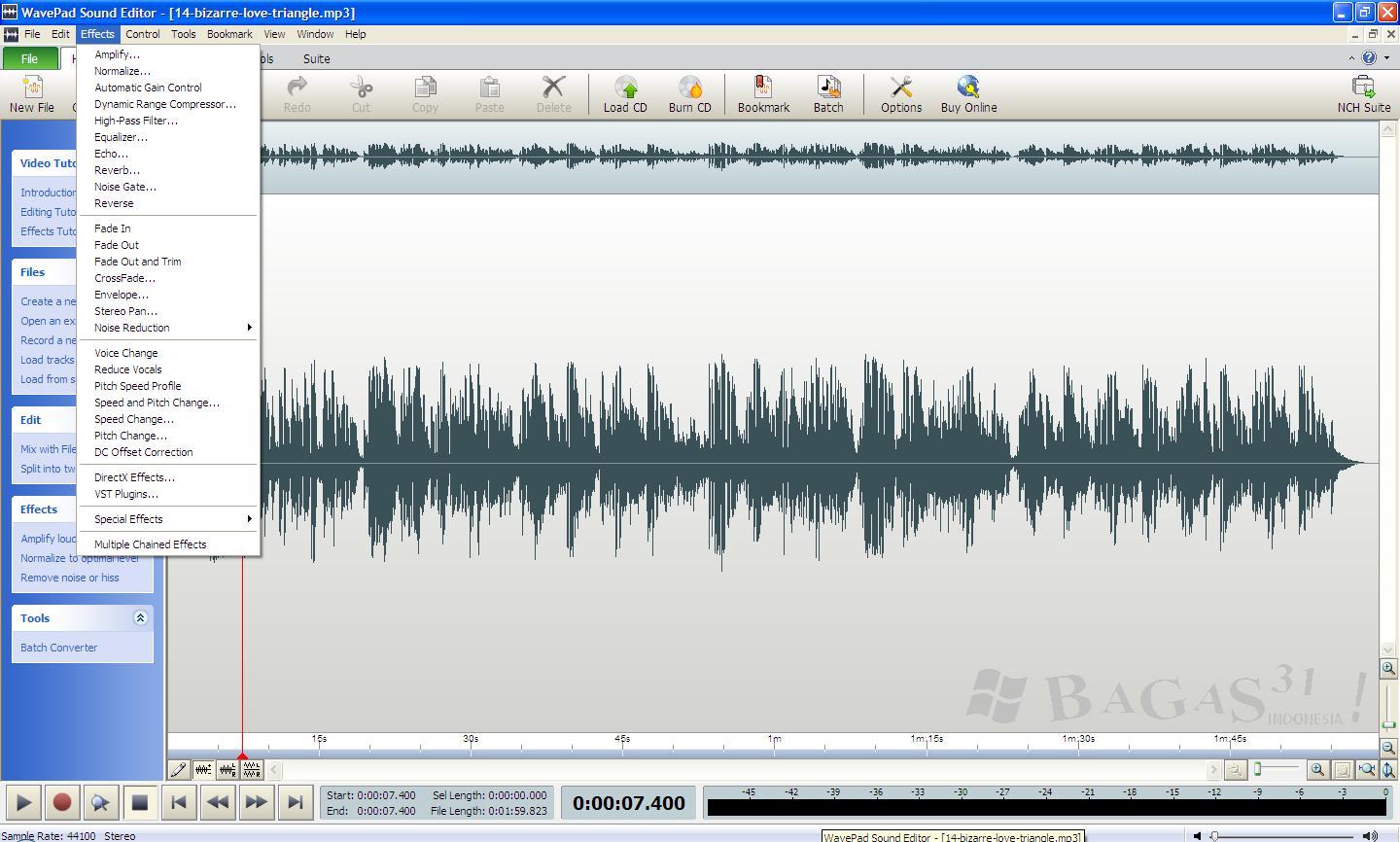1400x842 pixels.
Task: Click the Copy toolbar icon
Action: [425, 94]
